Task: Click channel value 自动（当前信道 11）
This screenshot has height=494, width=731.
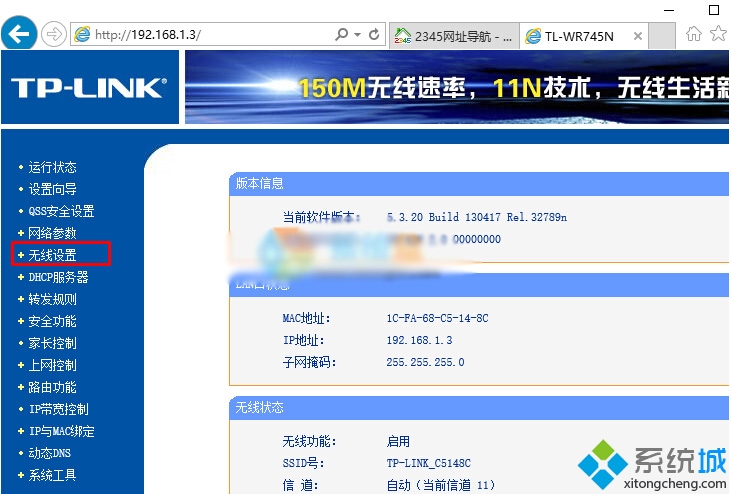Action: pyautogui.click(x=441, y=485)
